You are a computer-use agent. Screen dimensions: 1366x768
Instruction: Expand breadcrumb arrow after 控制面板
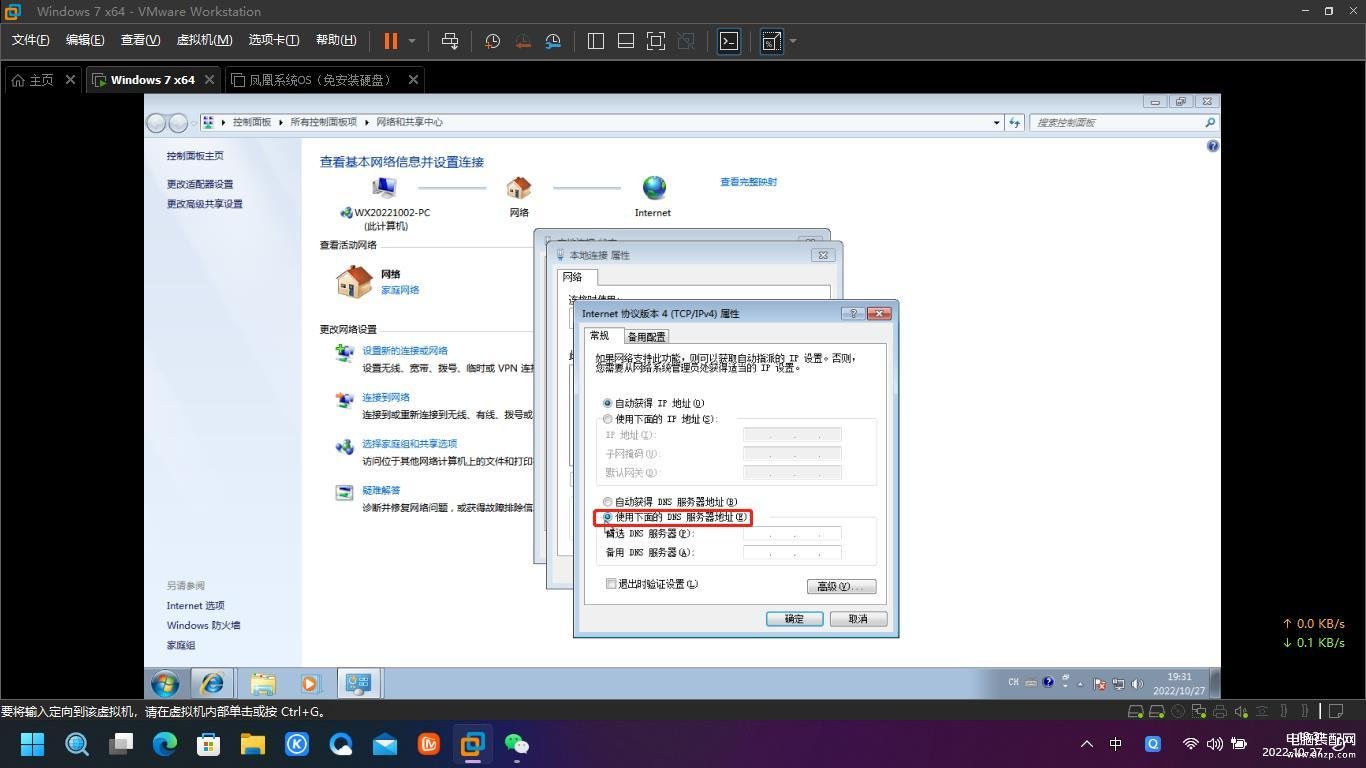point(281,122)
